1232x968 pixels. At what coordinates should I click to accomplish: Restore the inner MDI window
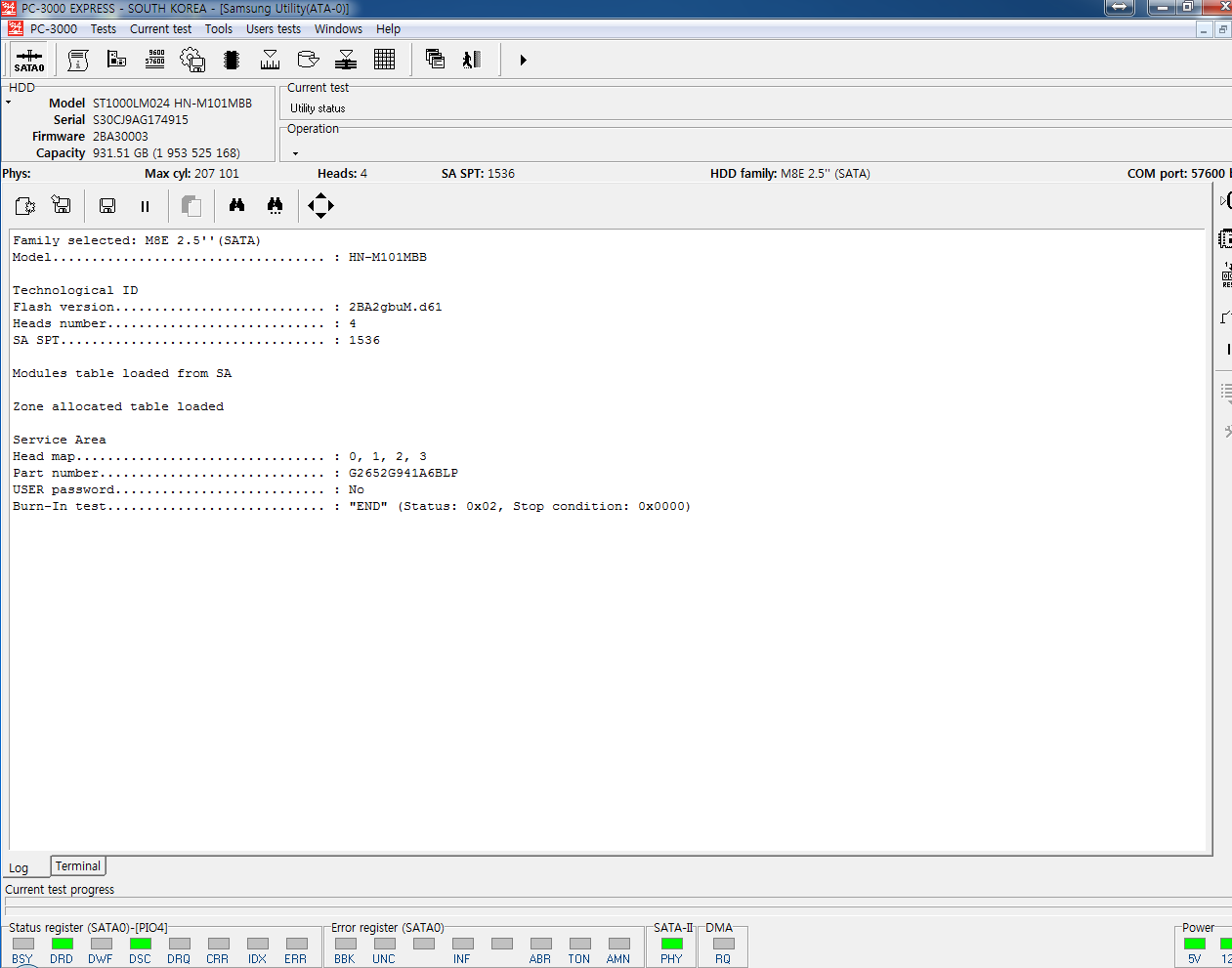[x=1222, y=29]
